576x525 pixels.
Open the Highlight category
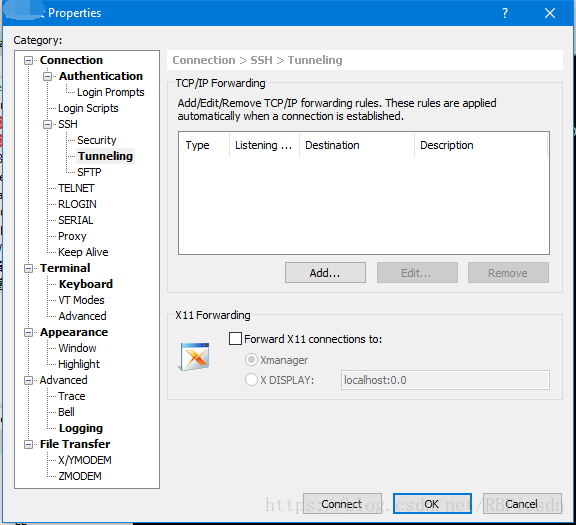pos(79,364)
